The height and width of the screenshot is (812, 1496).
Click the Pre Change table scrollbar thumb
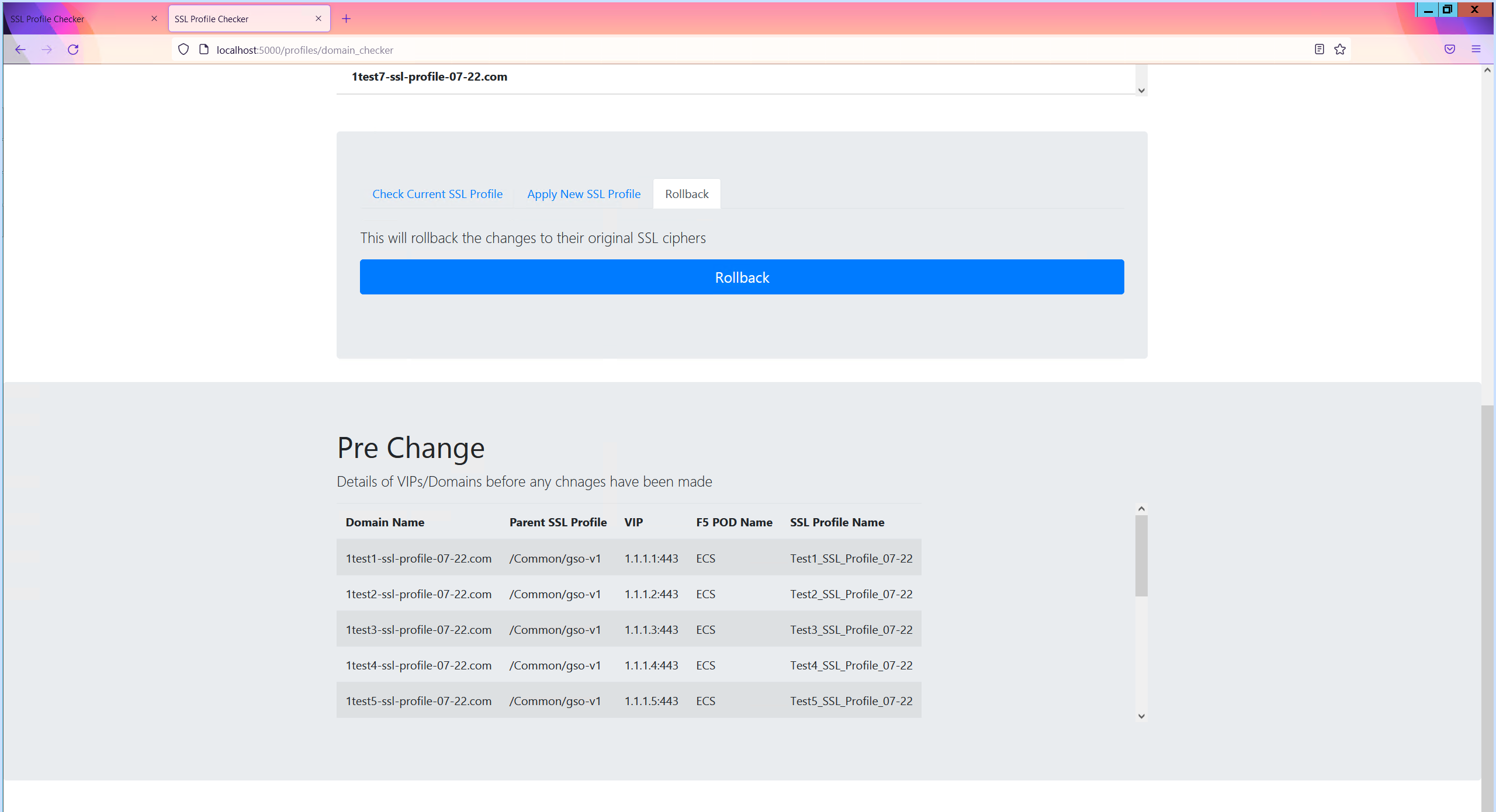(1141, 555)
